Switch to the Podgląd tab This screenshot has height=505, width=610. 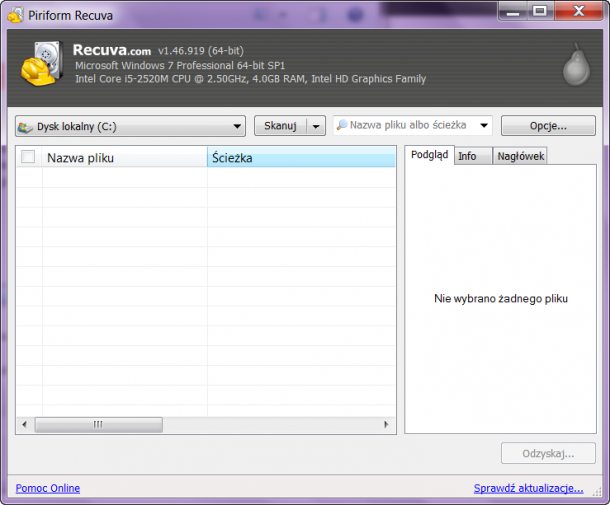(x=429, y=155)
